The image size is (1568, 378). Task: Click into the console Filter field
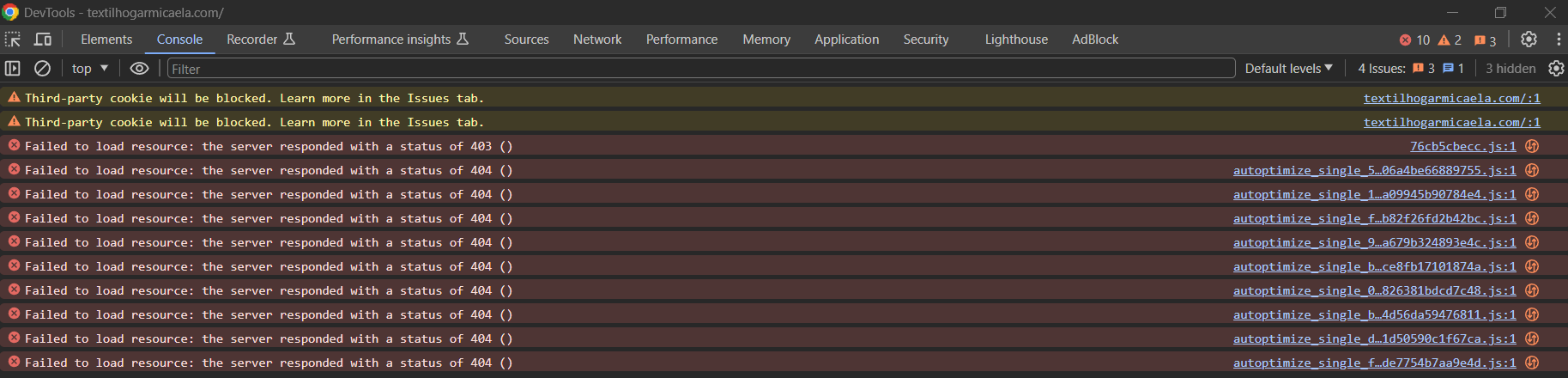click(x=701, y=69)
